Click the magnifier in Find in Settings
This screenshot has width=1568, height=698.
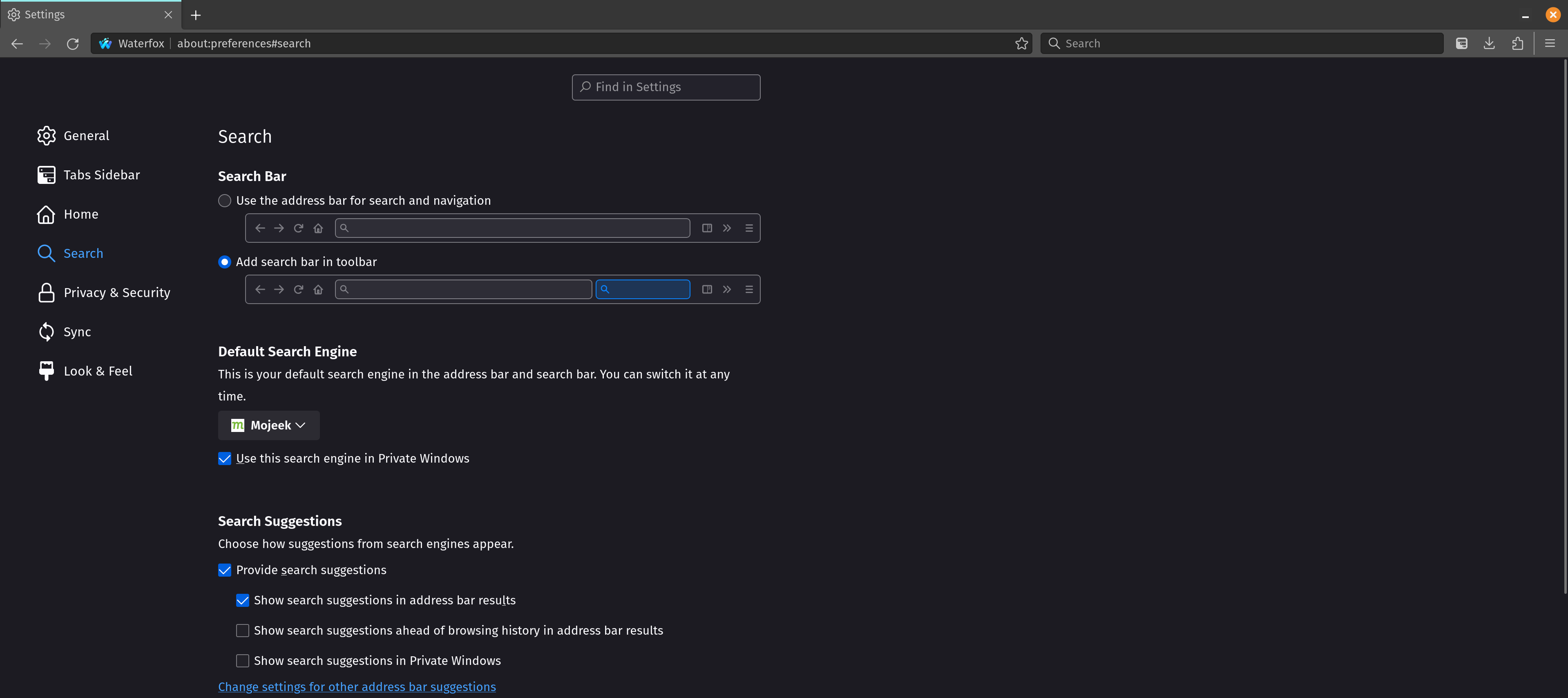click(x=585, y=87)
